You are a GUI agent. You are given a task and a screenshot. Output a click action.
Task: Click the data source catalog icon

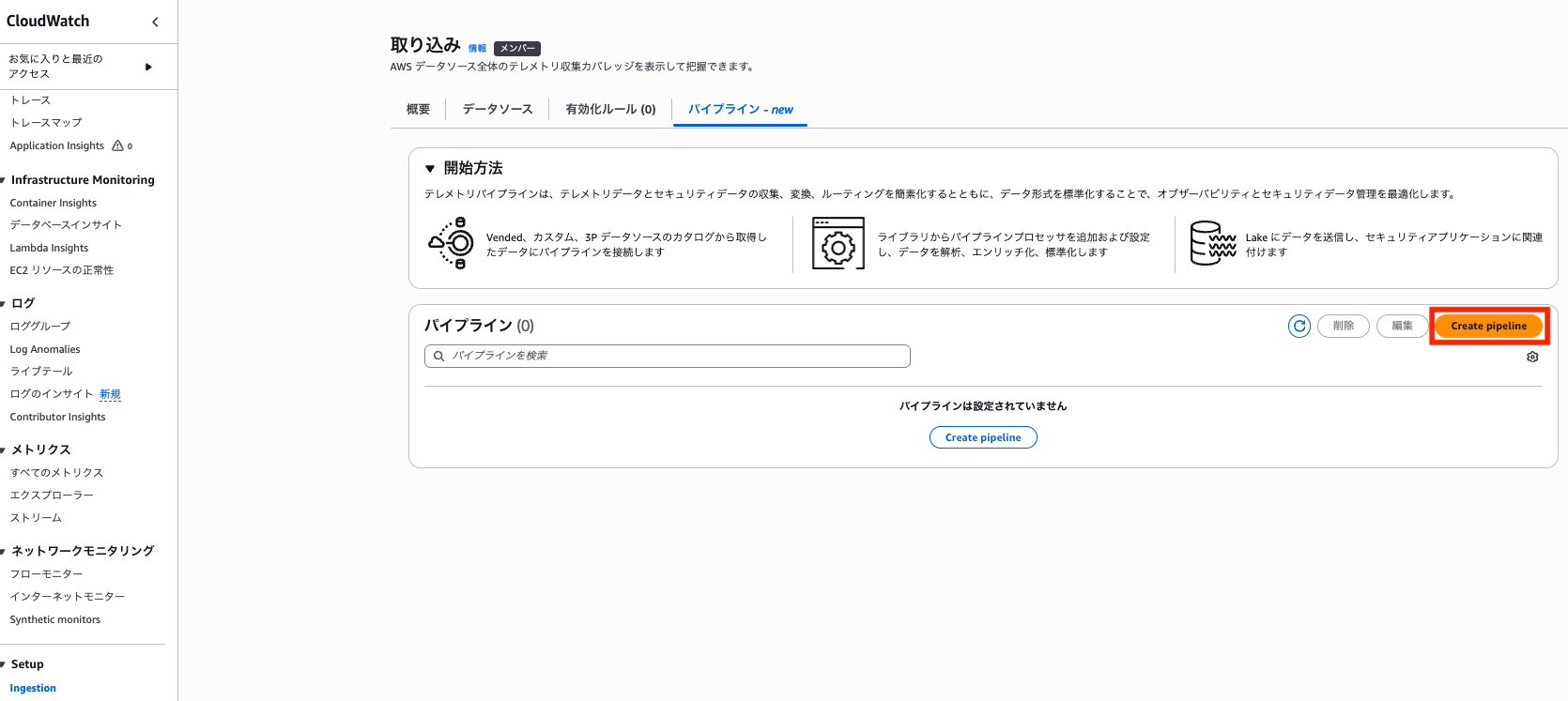(x=451, y=244)
